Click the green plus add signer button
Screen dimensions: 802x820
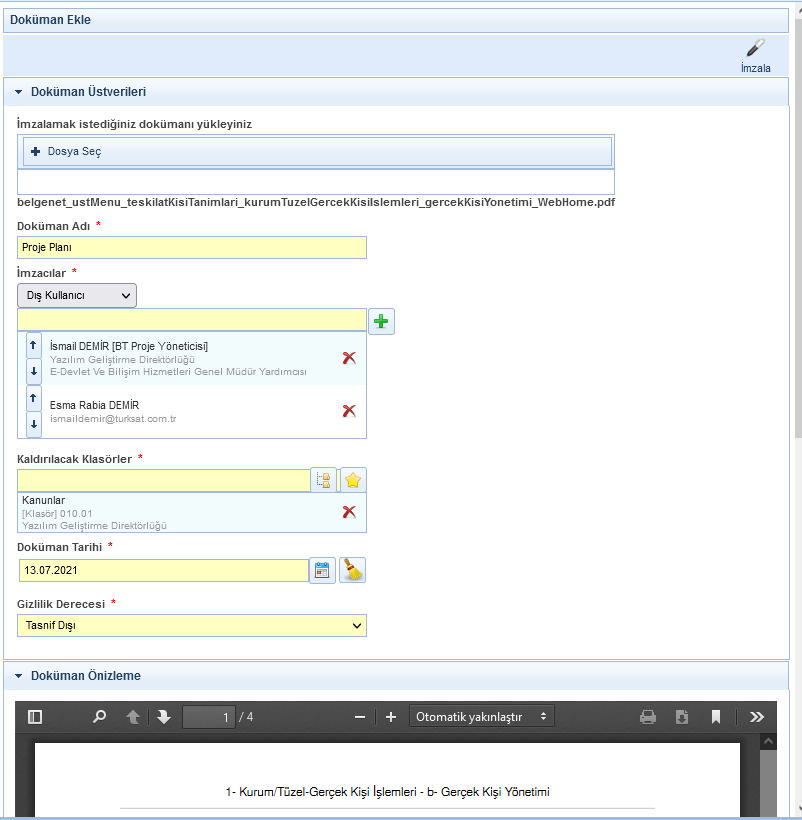382,321
